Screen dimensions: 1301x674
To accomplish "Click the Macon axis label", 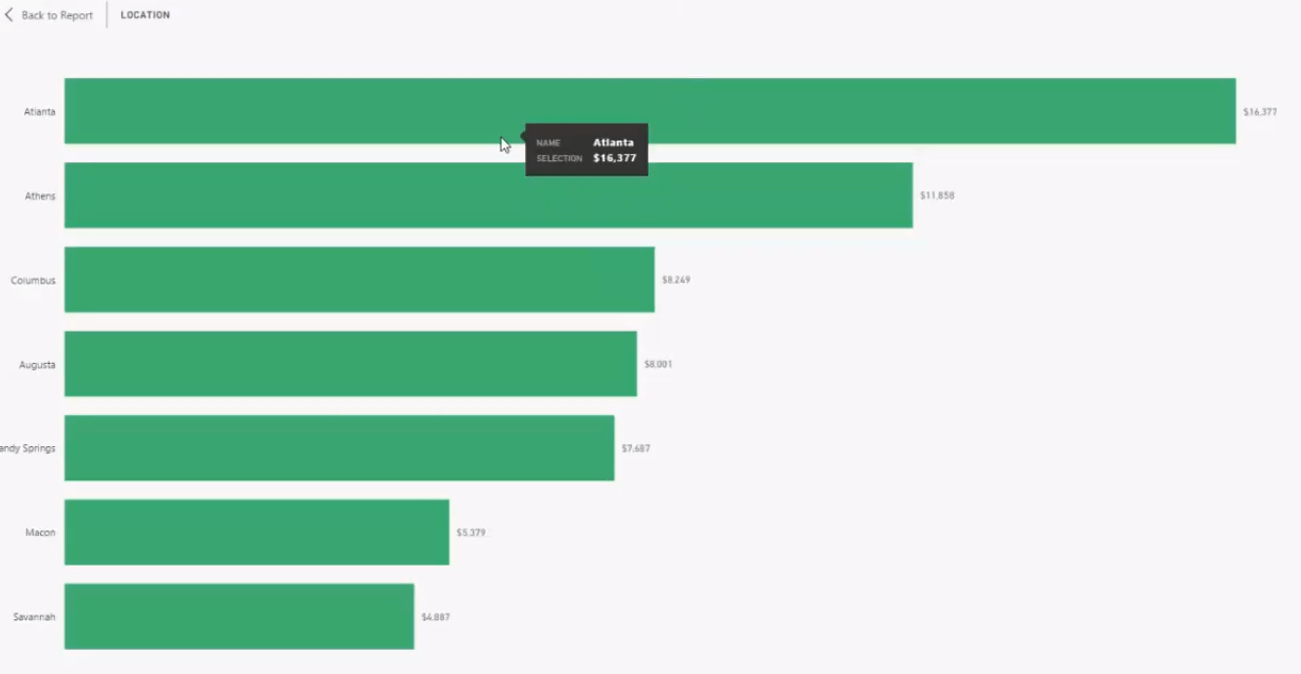I will (41, 533).
